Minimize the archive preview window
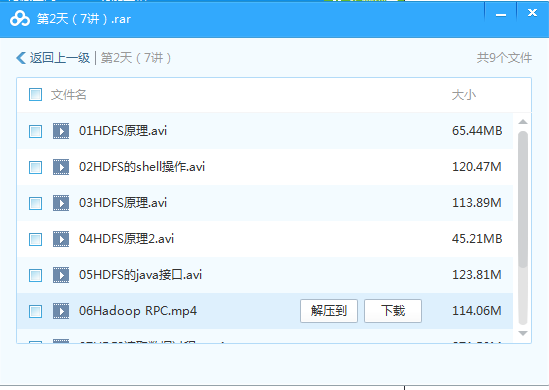The height and width of the screenshot is (390, 549). point(501,15)
